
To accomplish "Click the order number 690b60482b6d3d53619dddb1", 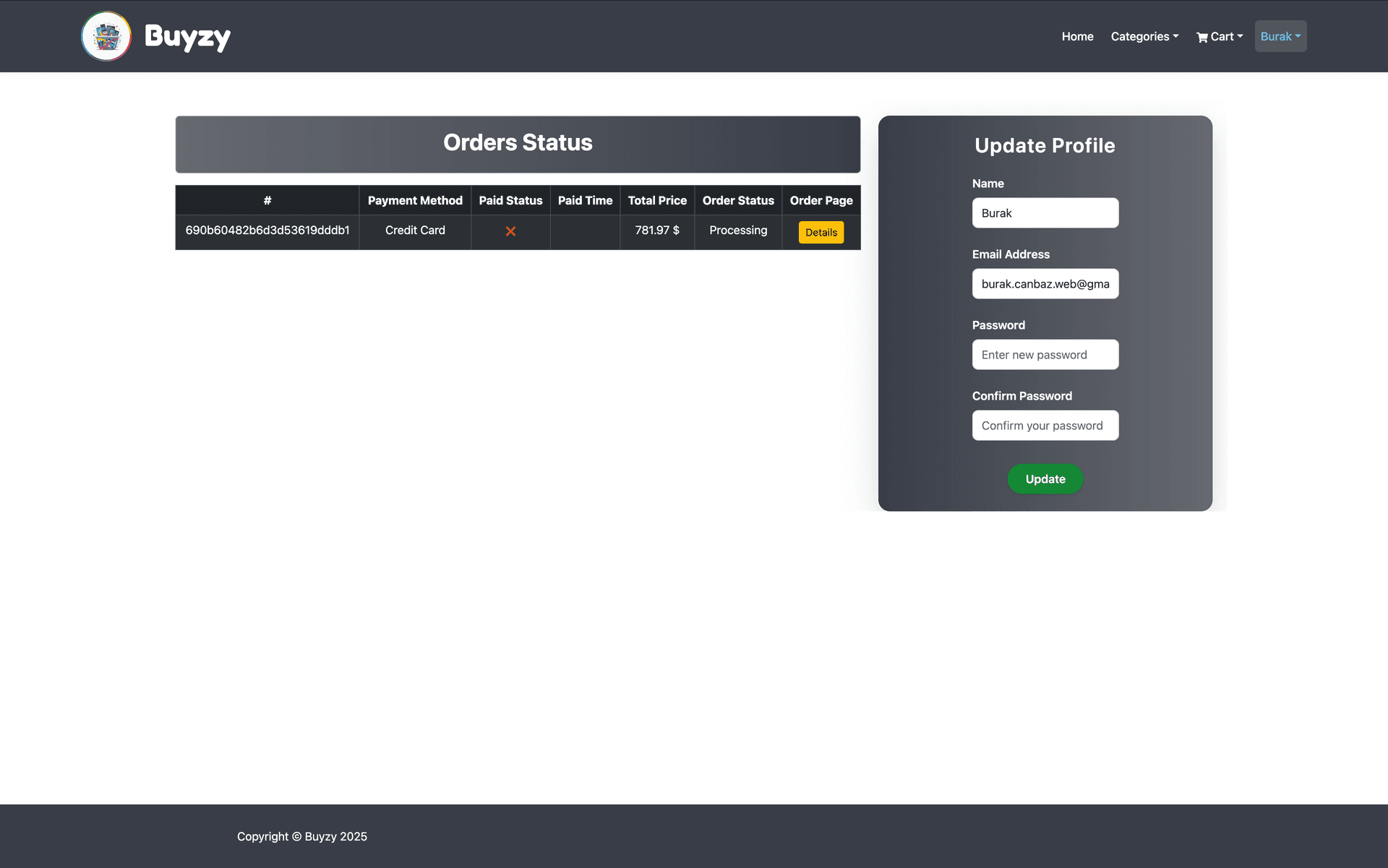I will pos(267,231).
